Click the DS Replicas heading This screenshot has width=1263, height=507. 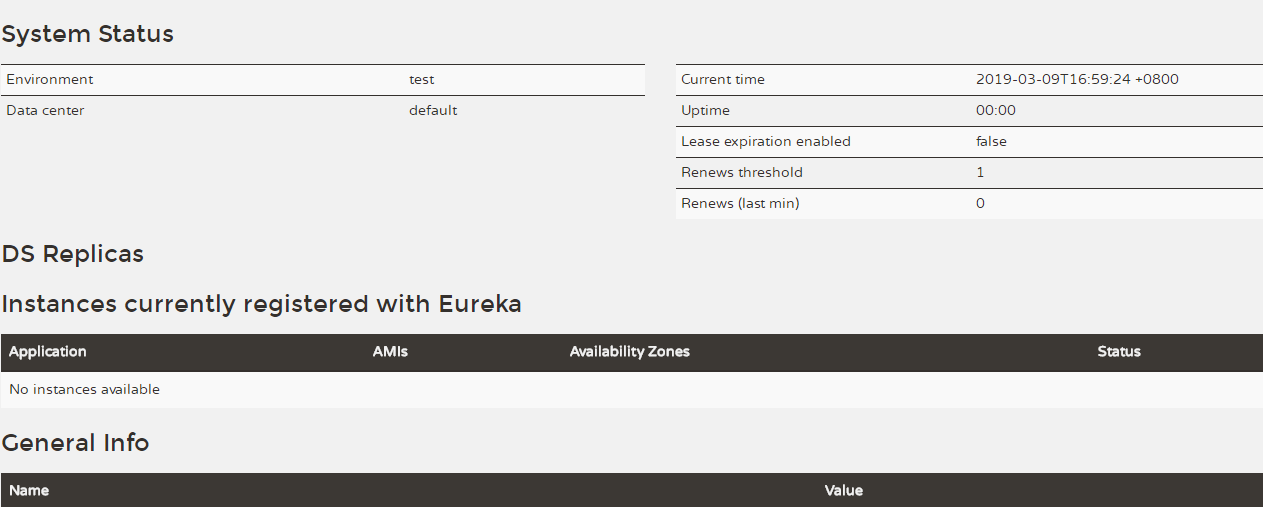pyautogui.click(x=73, y=254)
